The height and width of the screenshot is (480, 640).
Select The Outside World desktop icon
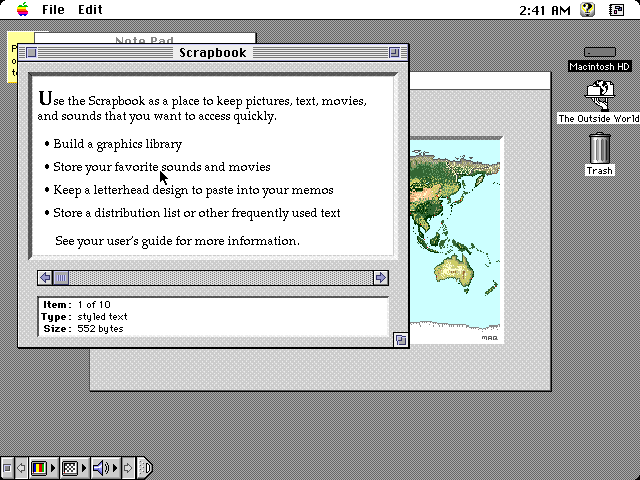(600, 96)
